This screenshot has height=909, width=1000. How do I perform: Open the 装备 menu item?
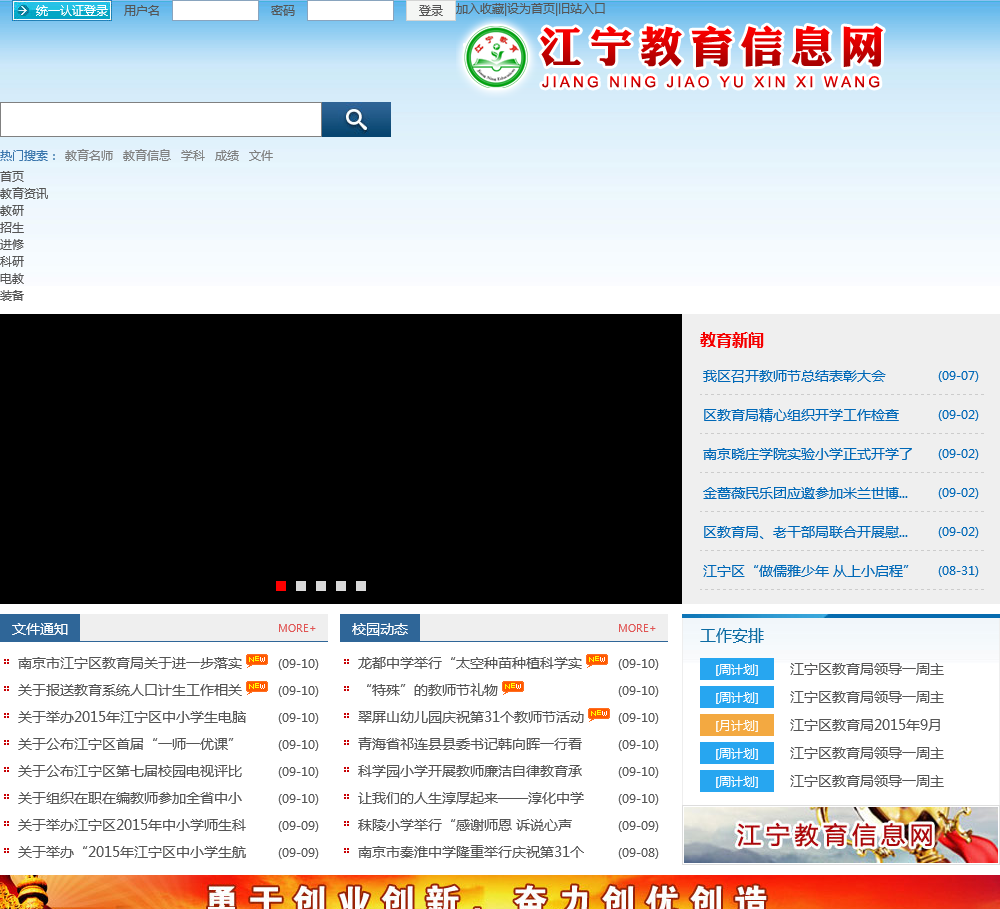12,296
